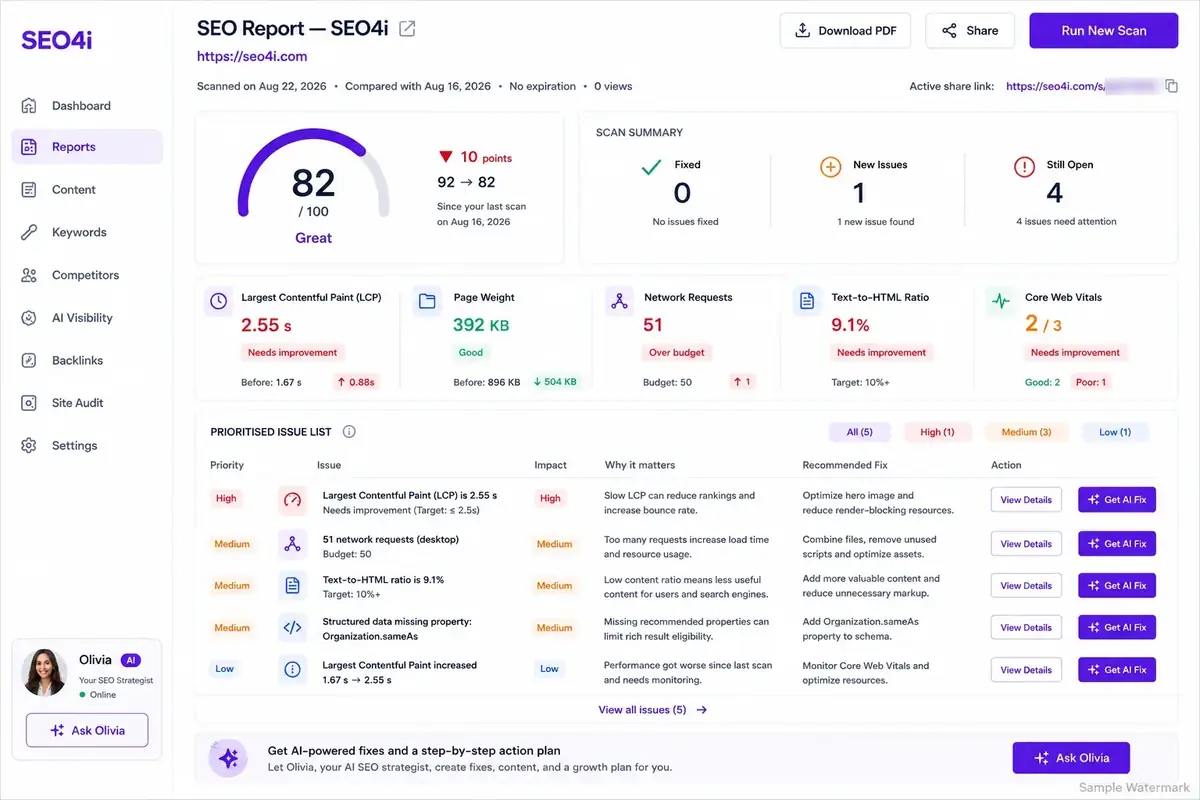Click the Still Open alert icon

point(1024,167)
